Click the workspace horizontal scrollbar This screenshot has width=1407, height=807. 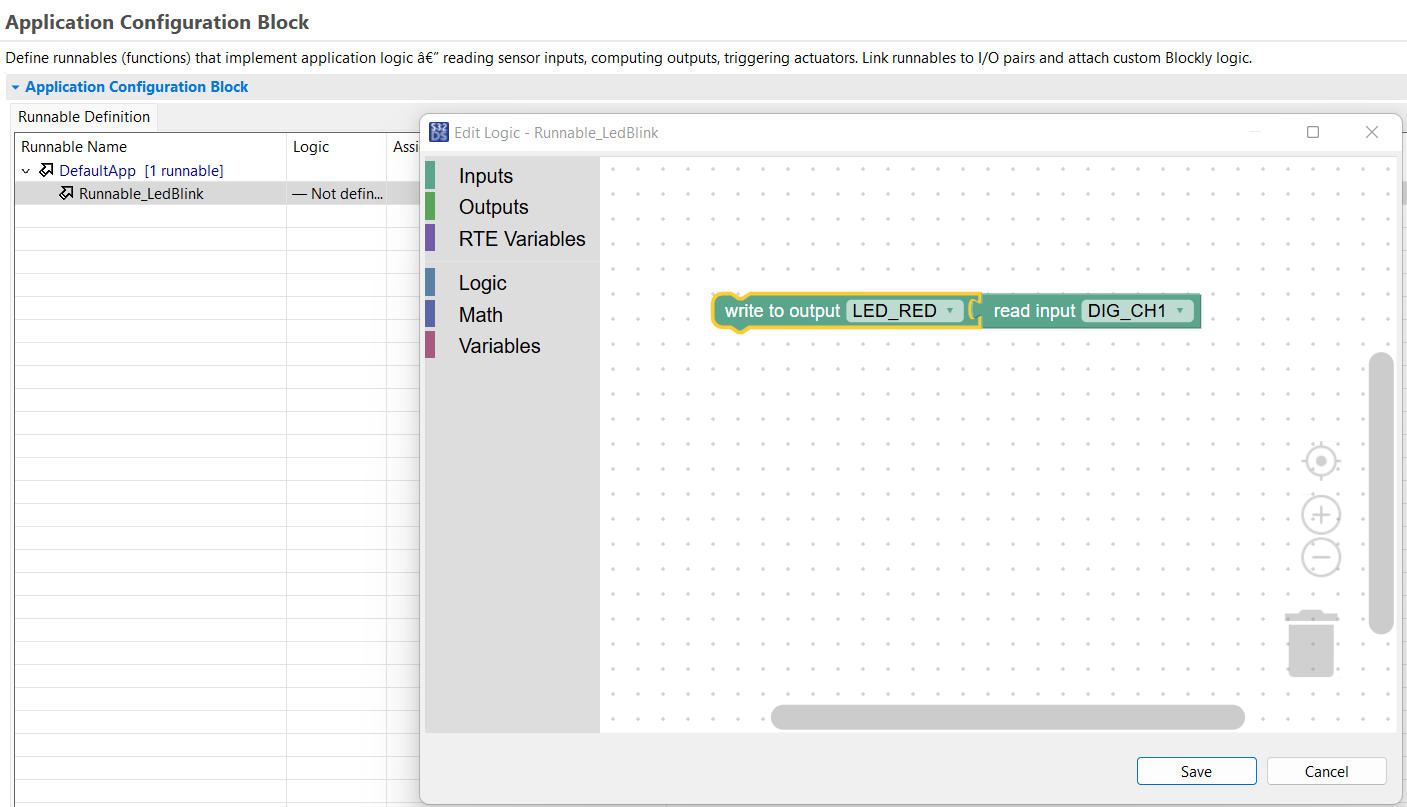1008,717
